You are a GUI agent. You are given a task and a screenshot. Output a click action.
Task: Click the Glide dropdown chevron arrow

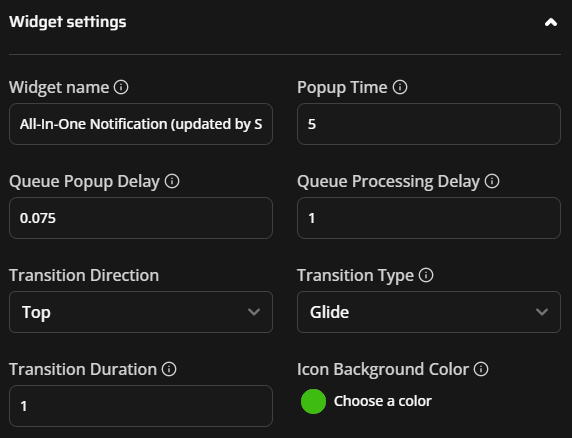tap(542, 312)
